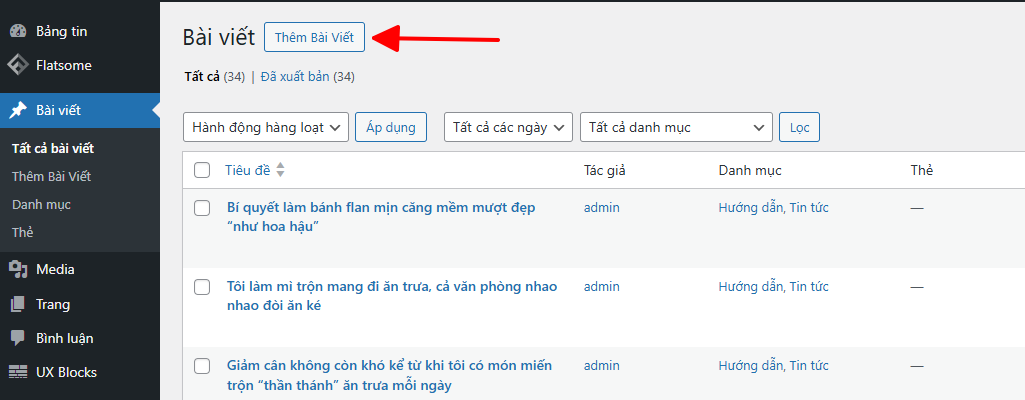Open Thẻ in the sidebar submenu
Viewport: 1025px width, 400px height.
pyautogui.click(x=22, y=232)
